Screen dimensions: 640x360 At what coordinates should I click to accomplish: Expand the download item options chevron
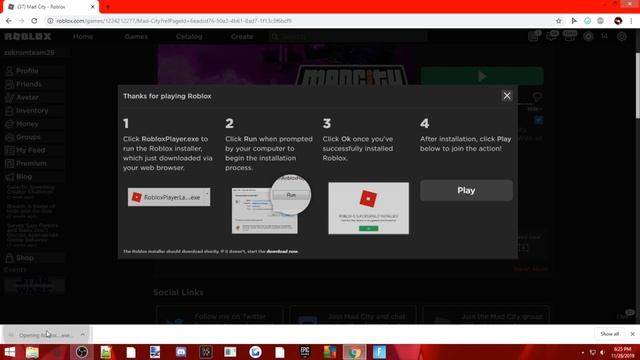82,335
